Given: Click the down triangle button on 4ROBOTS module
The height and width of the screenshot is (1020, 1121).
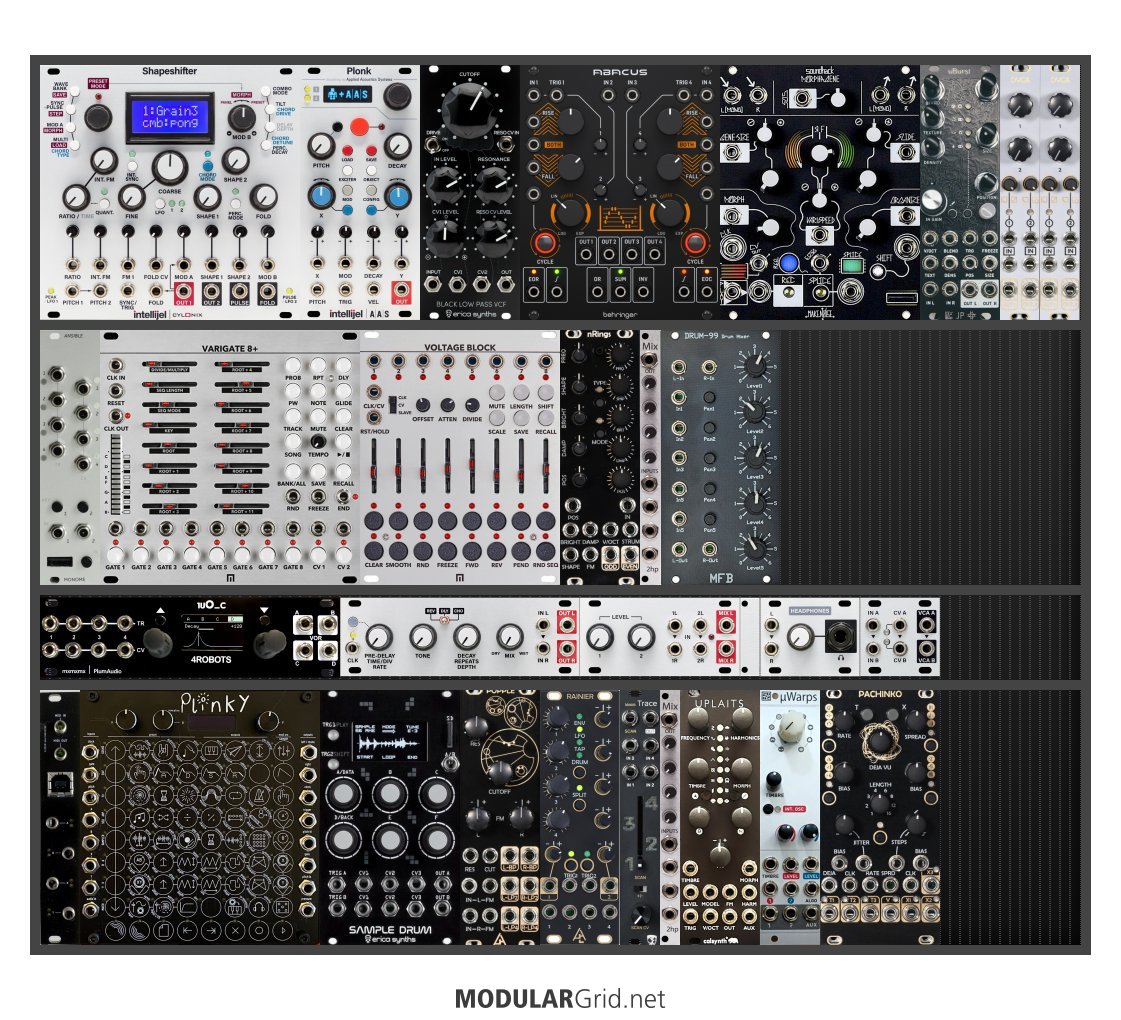Looking at the screenshot, I should 265,611.
